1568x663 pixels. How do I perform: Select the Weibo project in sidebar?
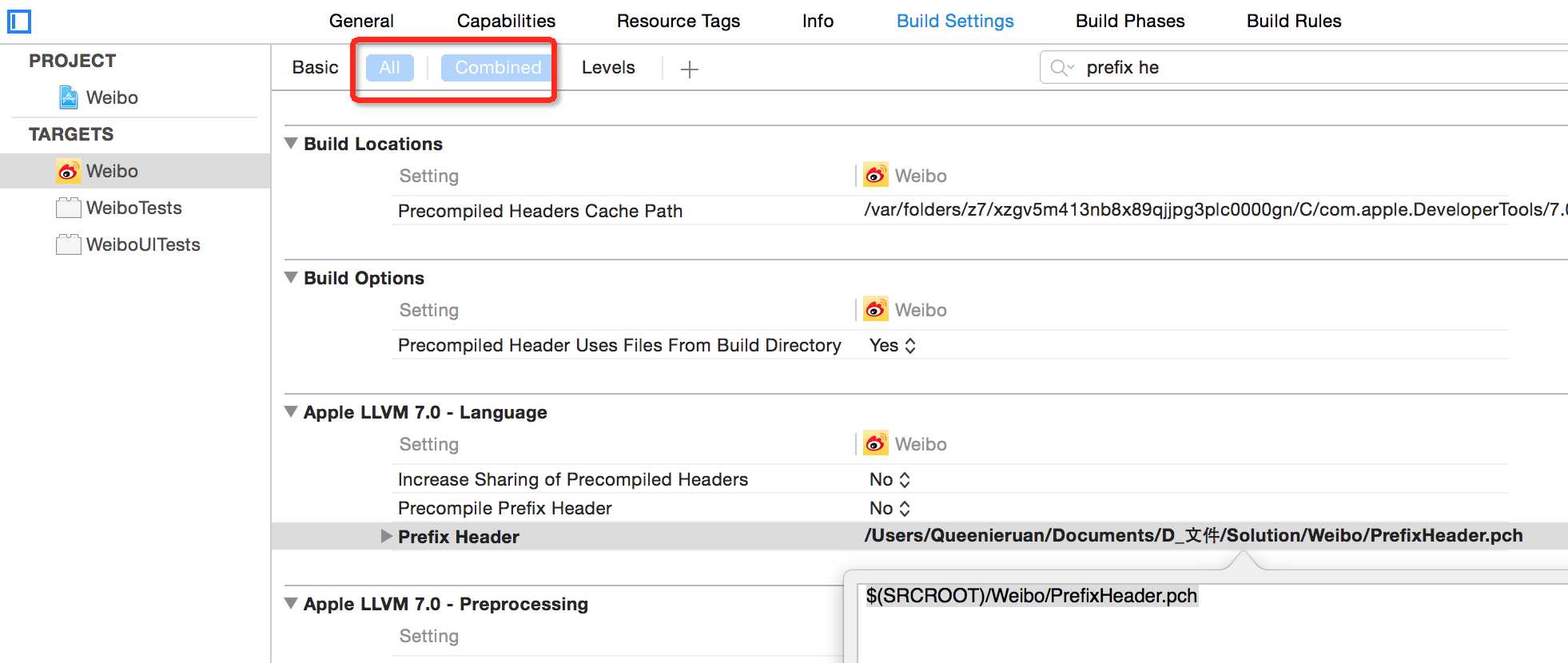(x=112, y=97)
